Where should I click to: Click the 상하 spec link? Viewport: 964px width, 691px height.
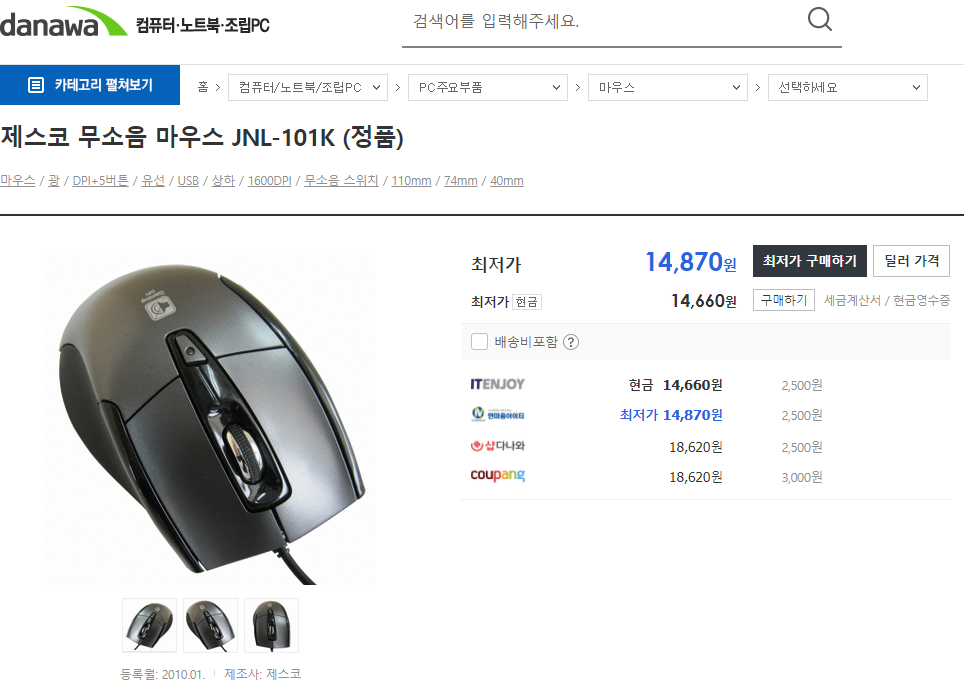pyautogui.click(x=223, y=181)
